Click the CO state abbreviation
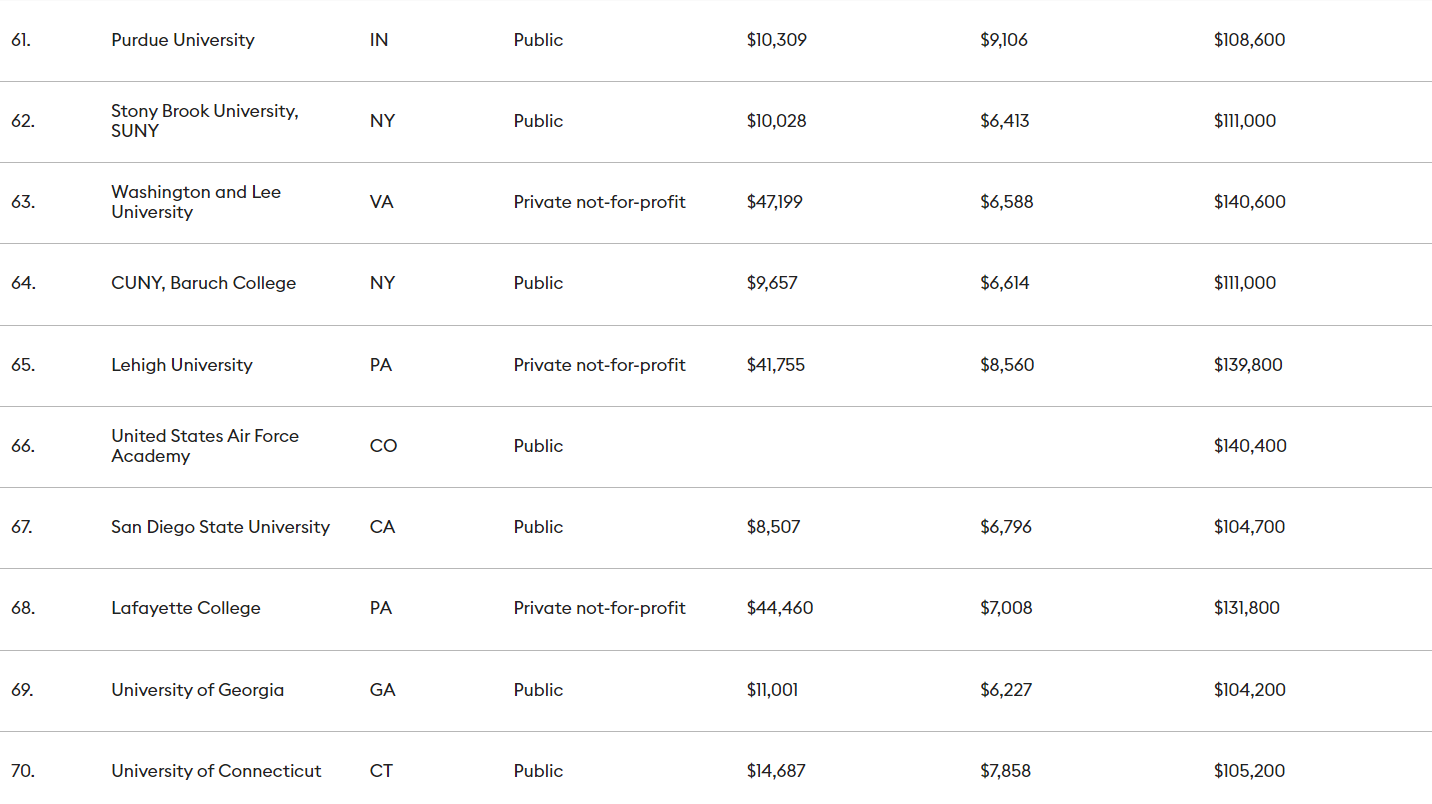The image size is (1432, 804). [x=383, y=446]
